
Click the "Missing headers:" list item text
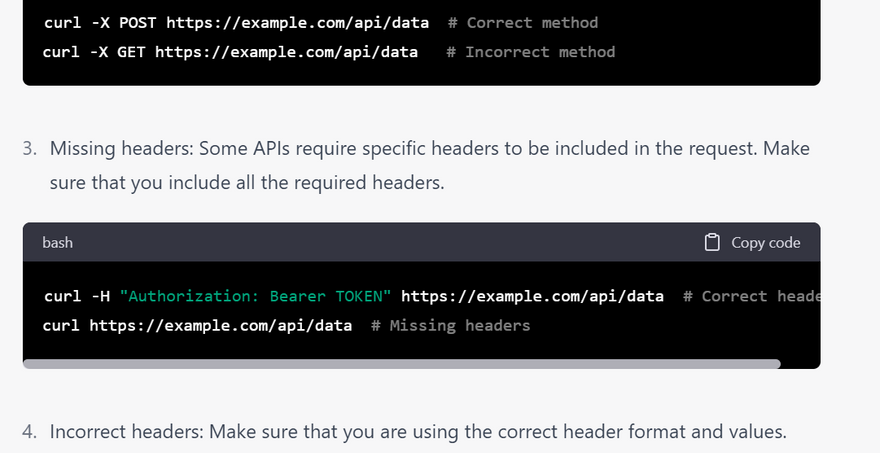click(121, 148)
